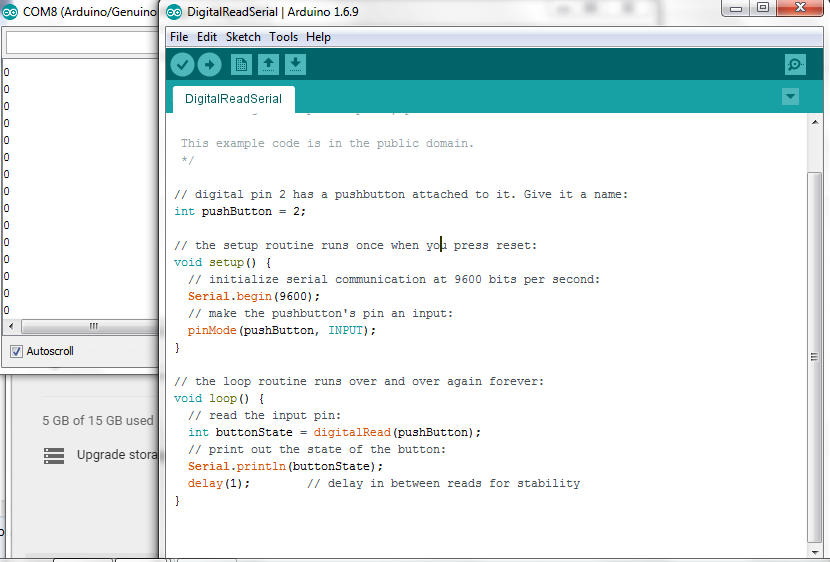Minimize the Arduino IDE window
The height and width of the screenshot is (562, 830).
click(736, 7)
